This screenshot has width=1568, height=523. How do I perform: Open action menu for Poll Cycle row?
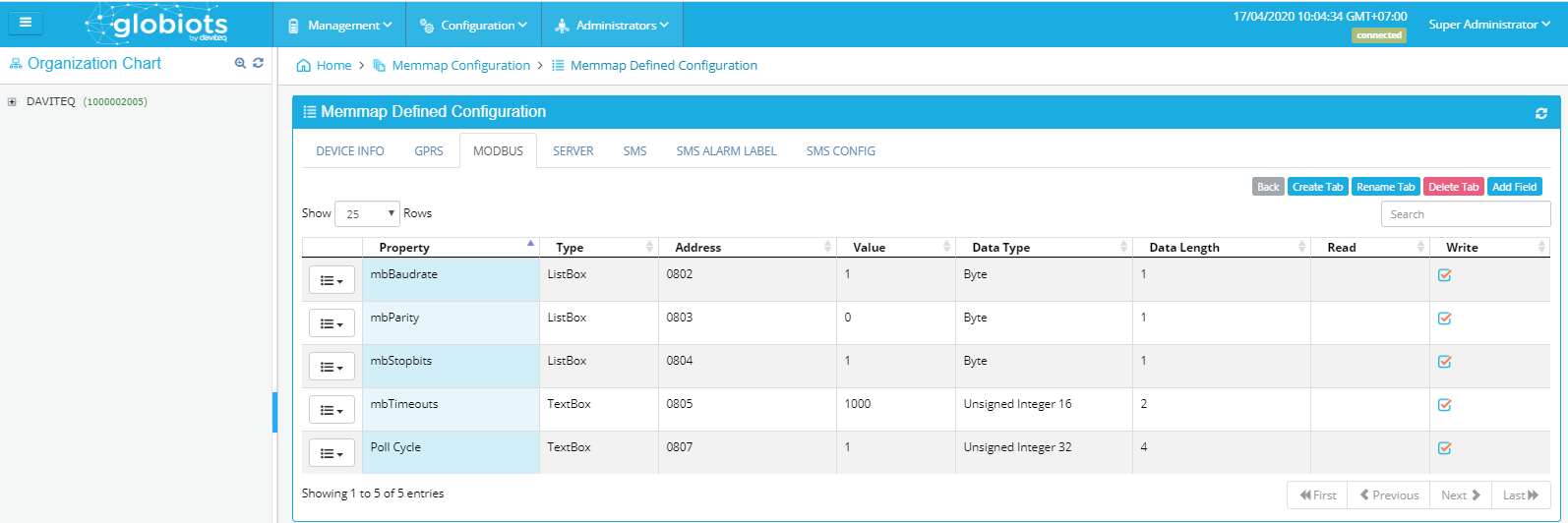pos(332,453)
